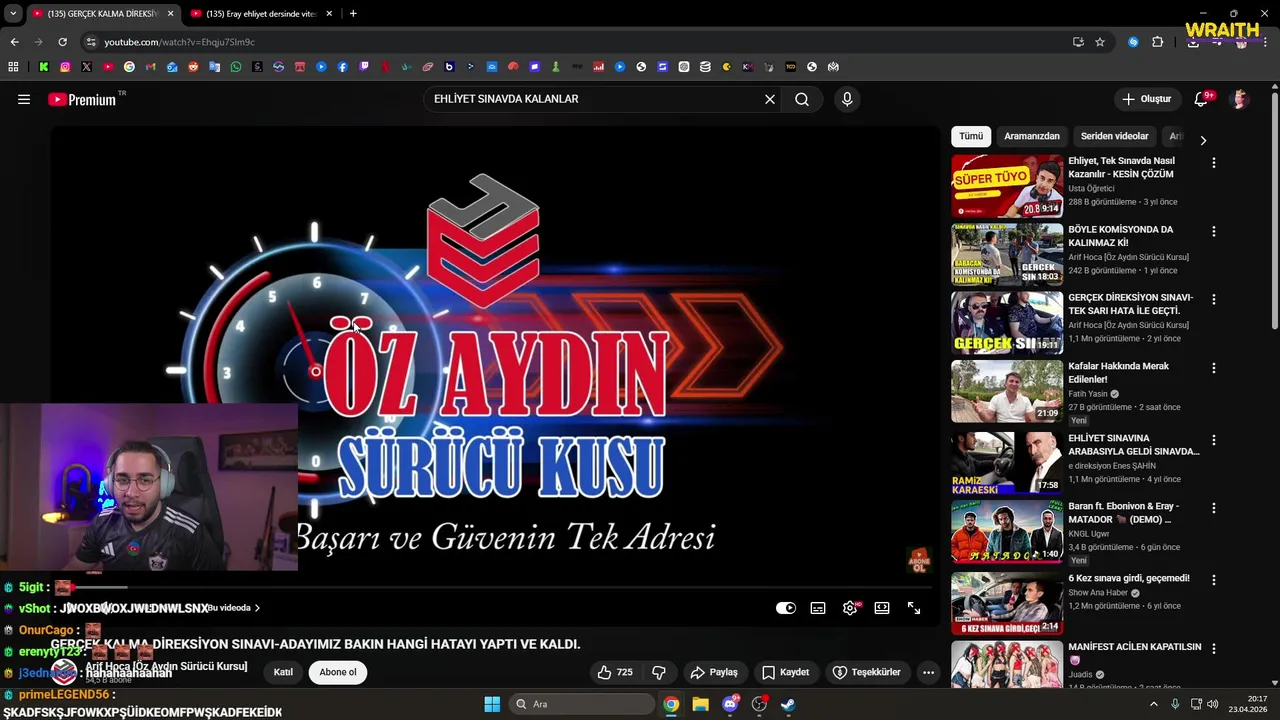Image resolution: width=1280 pixels, height=720 pixels.
Task: Open the account avatar menu
Action: tap(1239, 99)
